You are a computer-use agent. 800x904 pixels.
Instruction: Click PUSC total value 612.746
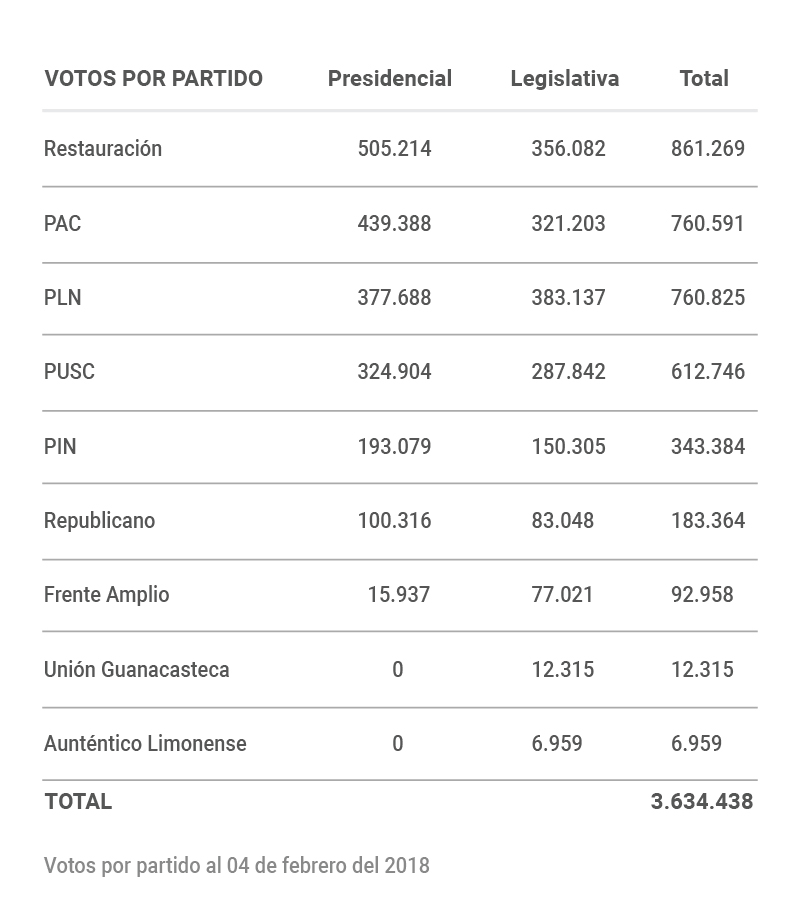tap(707, 372)
